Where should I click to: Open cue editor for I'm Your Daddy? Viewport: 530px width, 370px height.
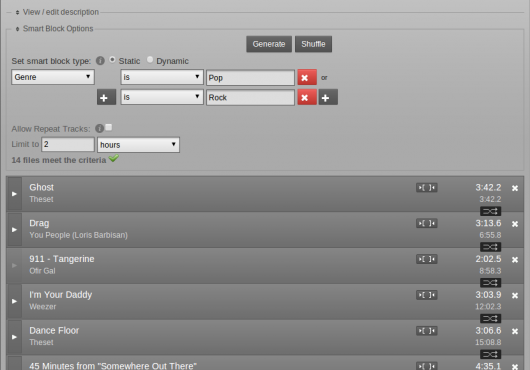pos(427,295)
